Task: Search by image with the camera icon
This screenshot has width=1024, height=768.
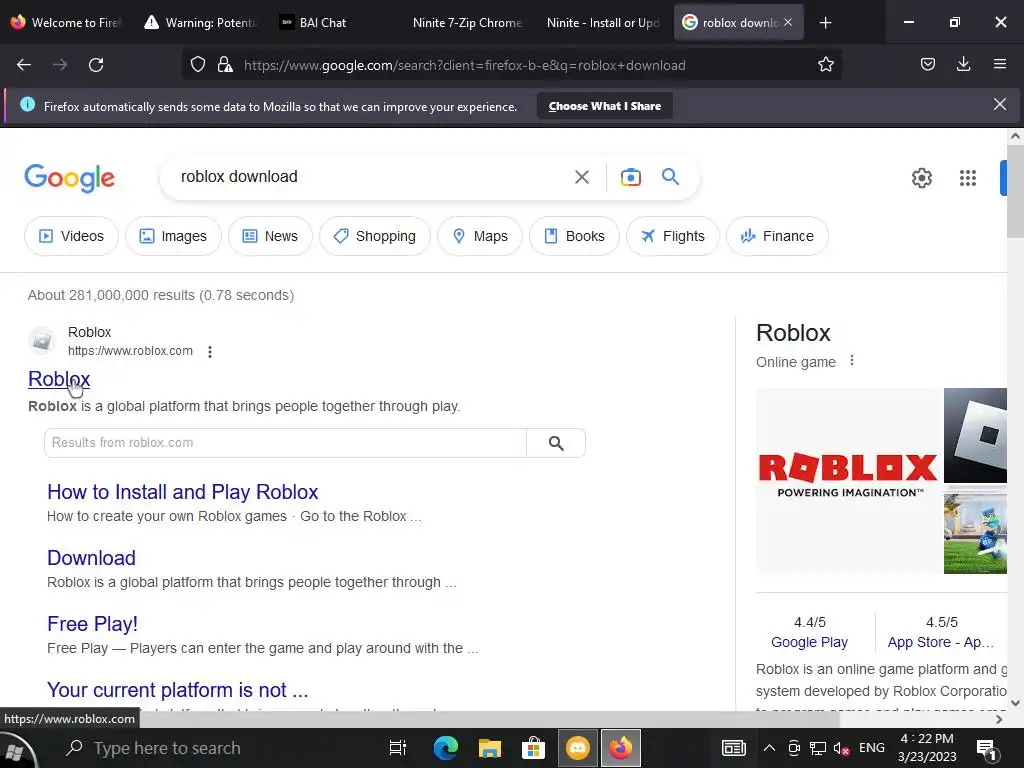Action: [631, 177]
